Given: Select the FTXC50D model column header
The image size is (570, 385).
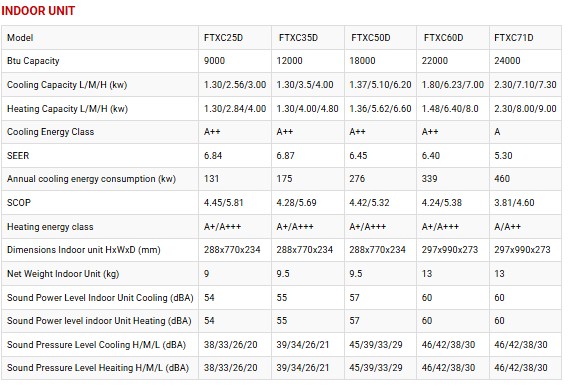Looking at the screenshot, I should click(370, 37).
